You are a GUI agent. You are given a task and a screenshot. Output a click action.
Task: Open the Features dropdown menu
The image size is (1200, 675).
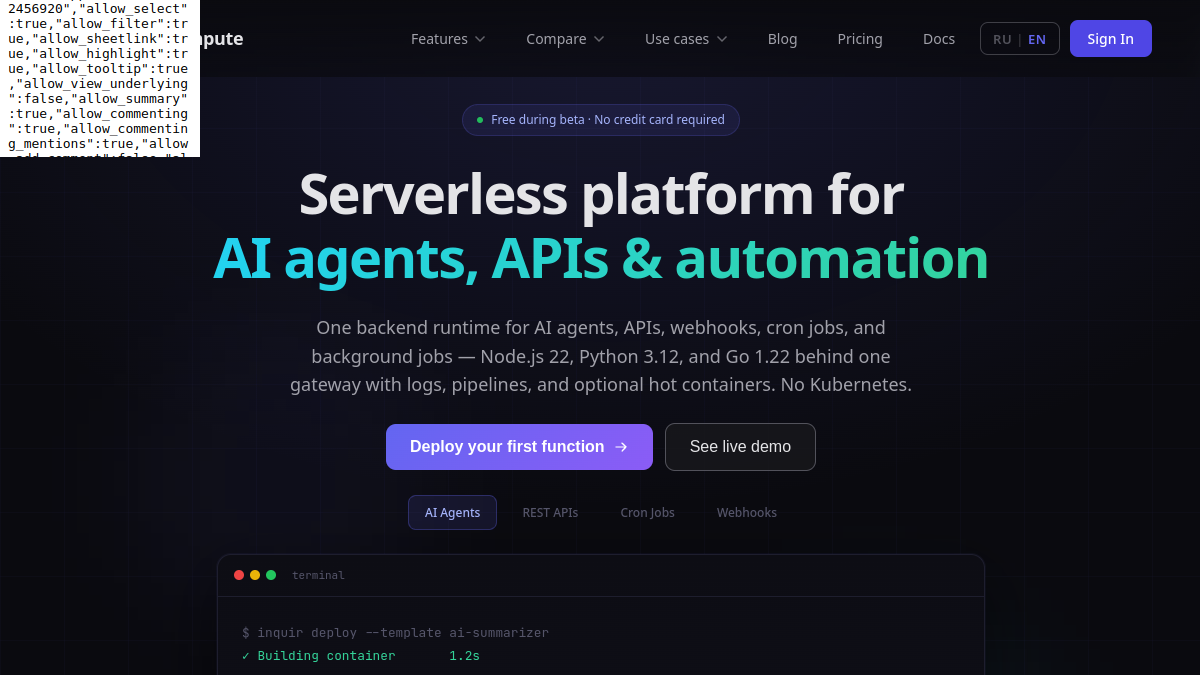point(448,39)
